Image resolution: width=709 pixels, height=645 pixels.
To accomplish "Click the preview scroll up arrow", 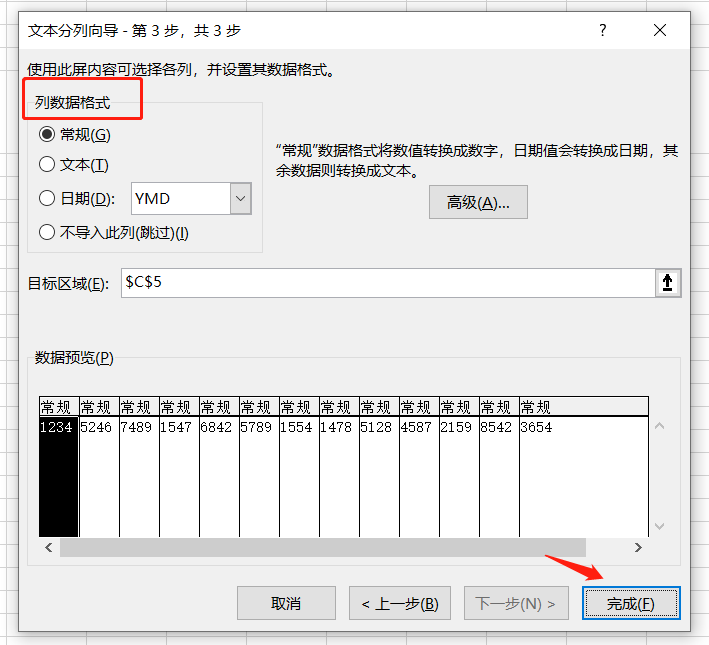I will (x=659, y=426).
